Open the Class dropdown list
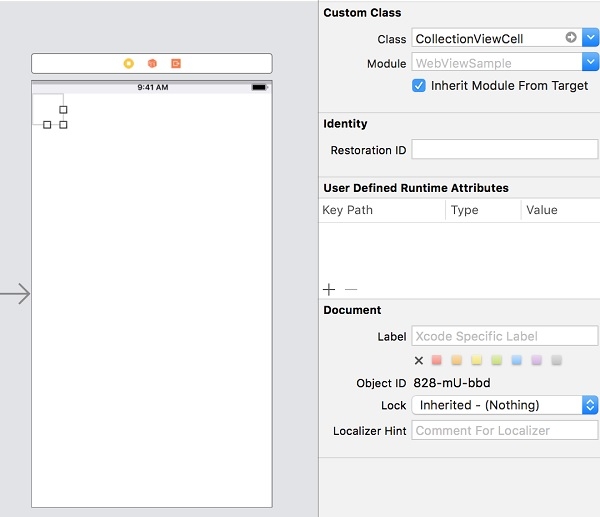Screen dimensions: 600x517 pyautogui.click(x=590, y=38)
